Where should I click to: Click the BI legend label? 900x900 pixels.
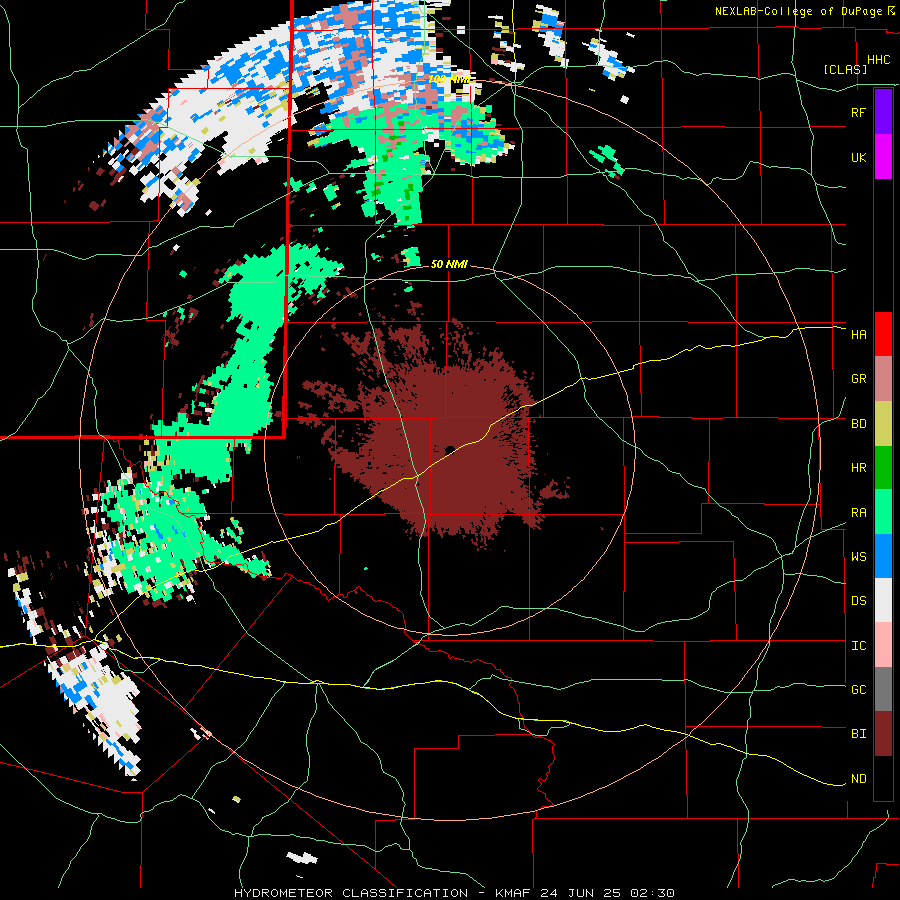(x=858, y=734)
